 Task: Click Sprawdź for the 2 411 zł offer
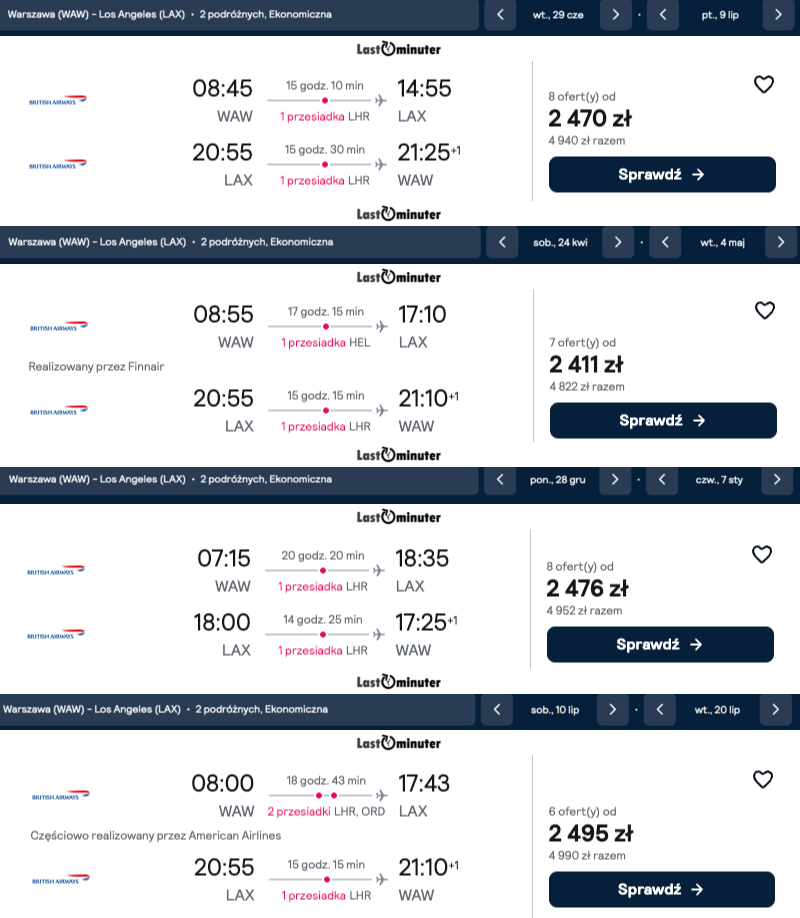pos(664,420)
